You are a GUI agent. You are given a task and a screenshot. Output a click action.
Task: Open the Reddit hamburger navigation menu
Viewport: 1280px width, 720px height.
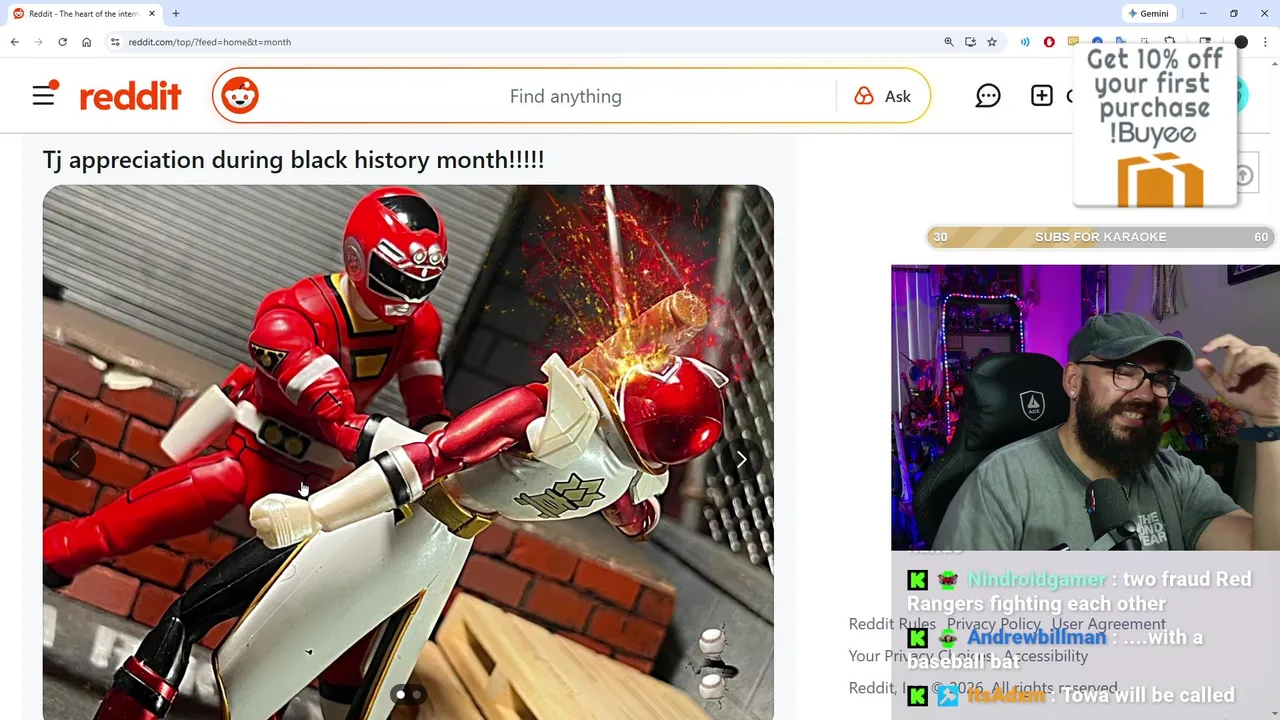[44, 96]
